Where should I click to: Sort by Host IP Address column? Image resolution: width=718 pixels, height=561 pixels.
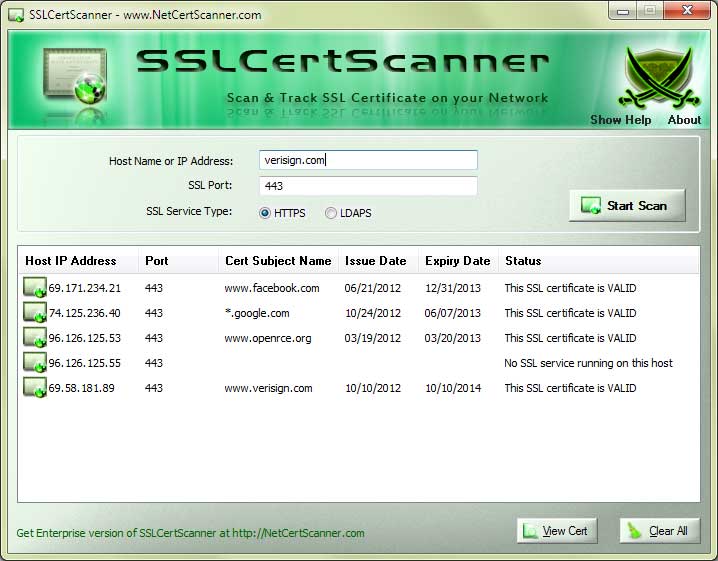(x=78, y=261)
